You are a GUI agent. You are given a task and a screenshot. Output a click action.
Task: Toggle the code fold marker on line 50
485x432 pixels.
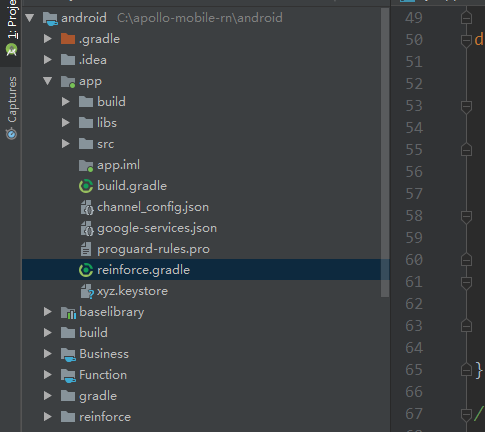[x=466, y=40]
